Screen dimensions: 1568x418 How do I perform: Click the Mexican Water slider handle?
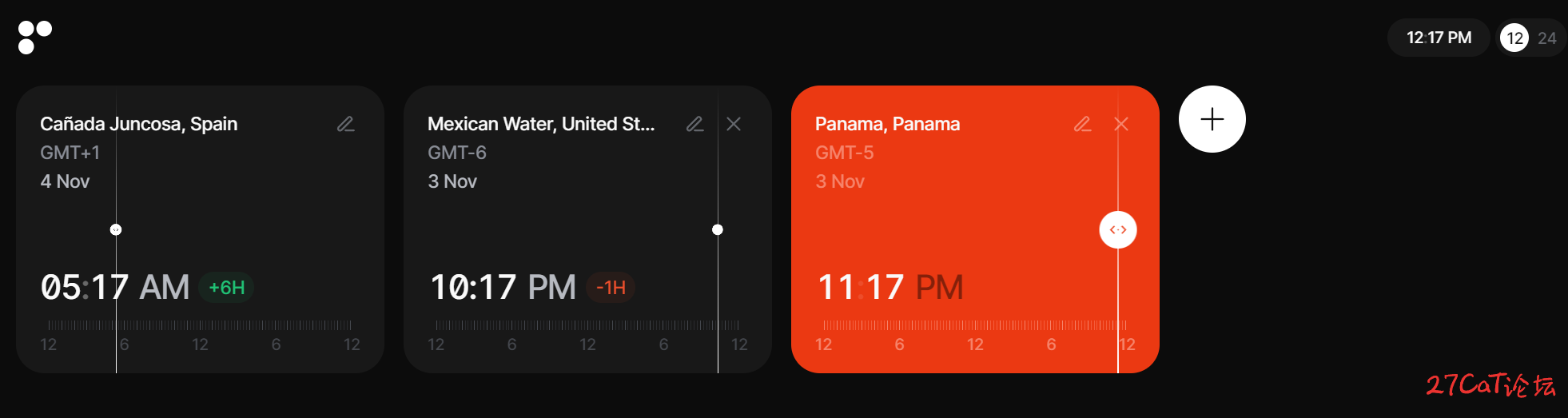point(718,229)
